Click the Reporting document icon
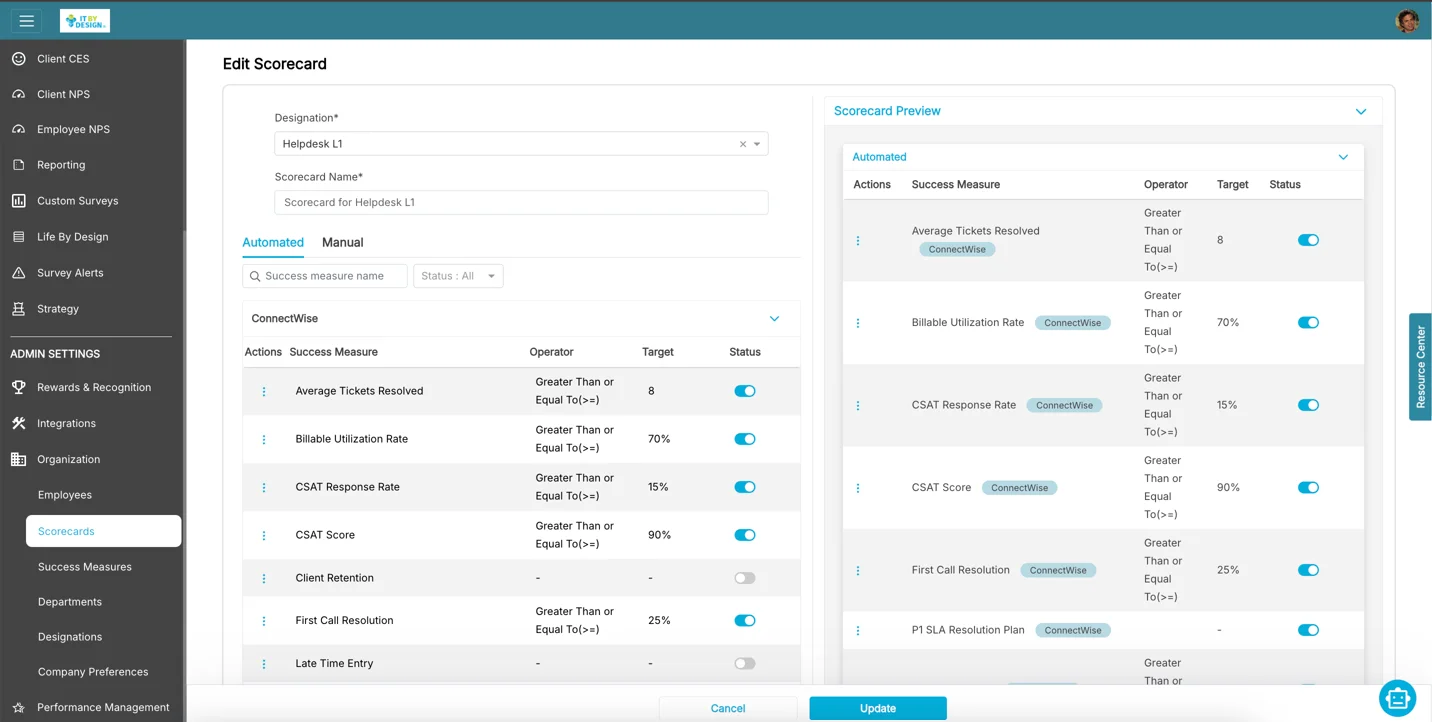The height and width of the screenshot is (722, 1432). (x=18, y=165)
